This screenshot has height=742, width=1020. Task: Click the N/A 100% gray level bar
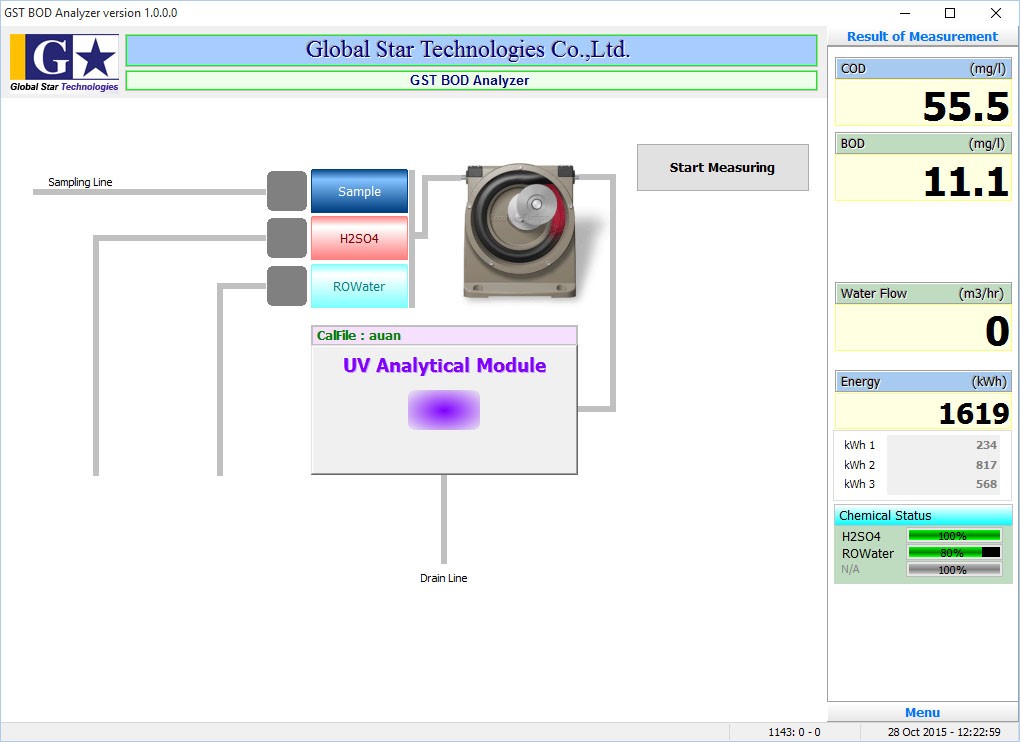pyautogui.click(x=954, y=570)
